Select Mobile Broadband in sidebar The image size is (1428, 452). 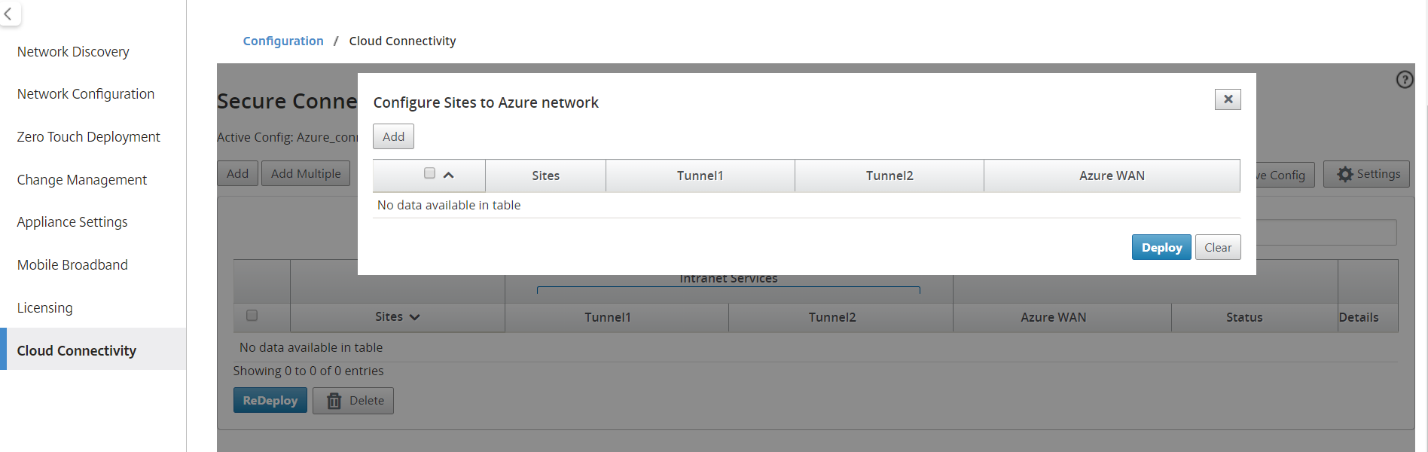(72, 265)
